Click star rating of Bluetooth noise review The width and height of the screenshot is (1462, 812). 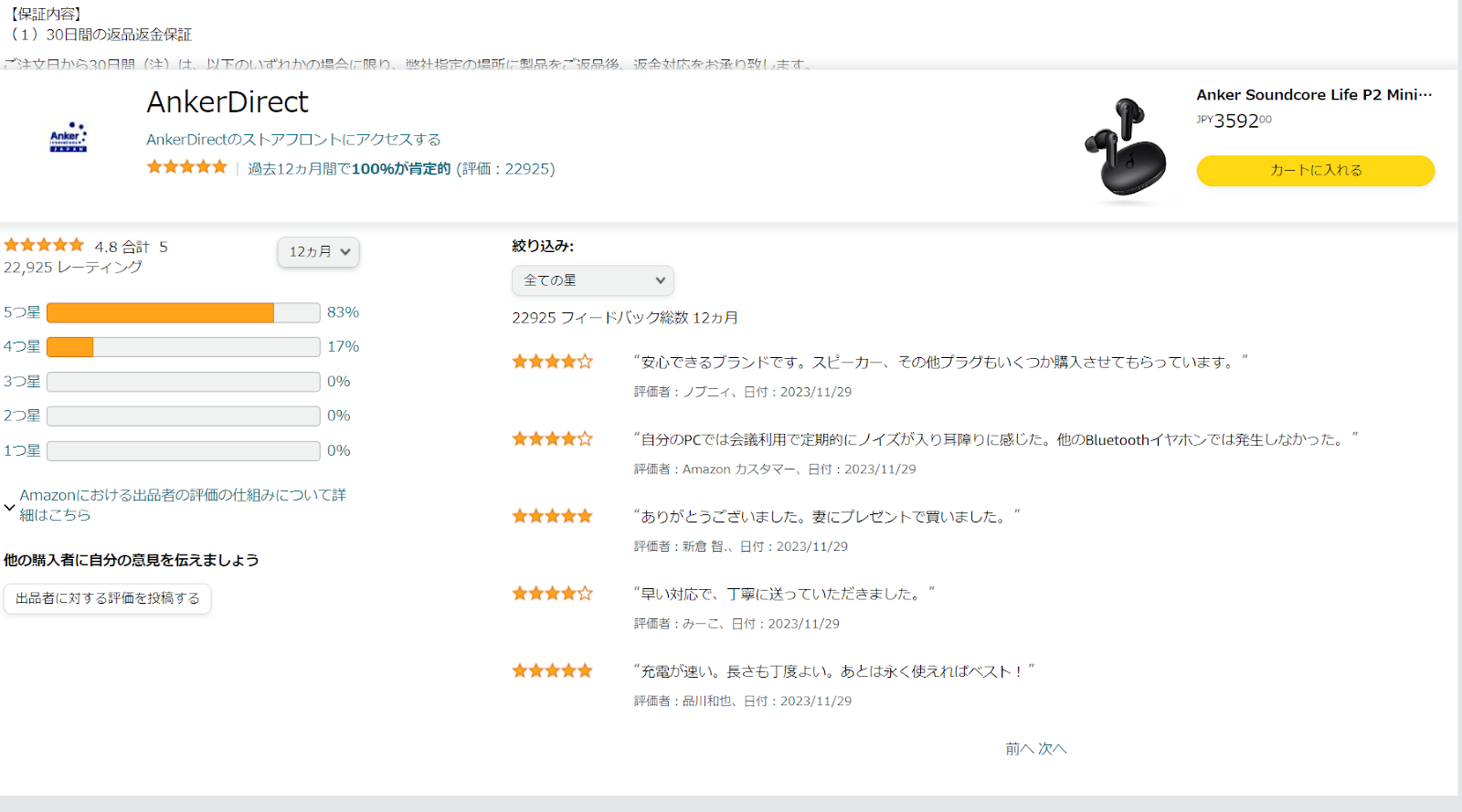click(x=552, y=439)
